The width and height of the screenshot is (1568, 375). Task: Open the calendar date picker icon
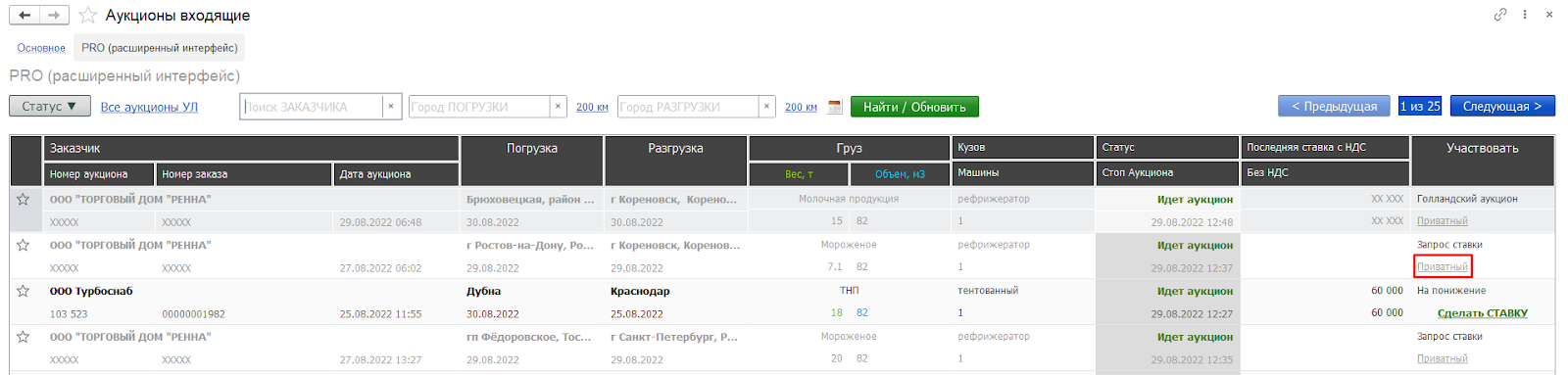[835, 107]
